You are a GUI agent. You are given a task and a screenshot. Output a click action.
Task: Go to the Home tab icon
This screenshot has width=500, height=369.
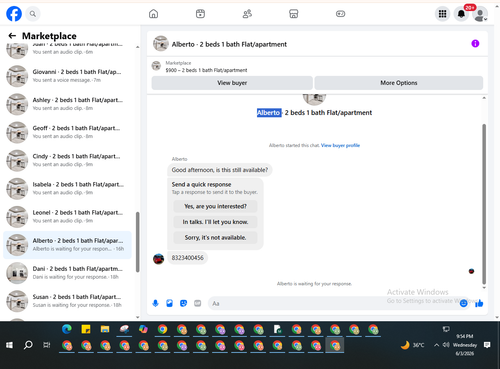[153, 14]
